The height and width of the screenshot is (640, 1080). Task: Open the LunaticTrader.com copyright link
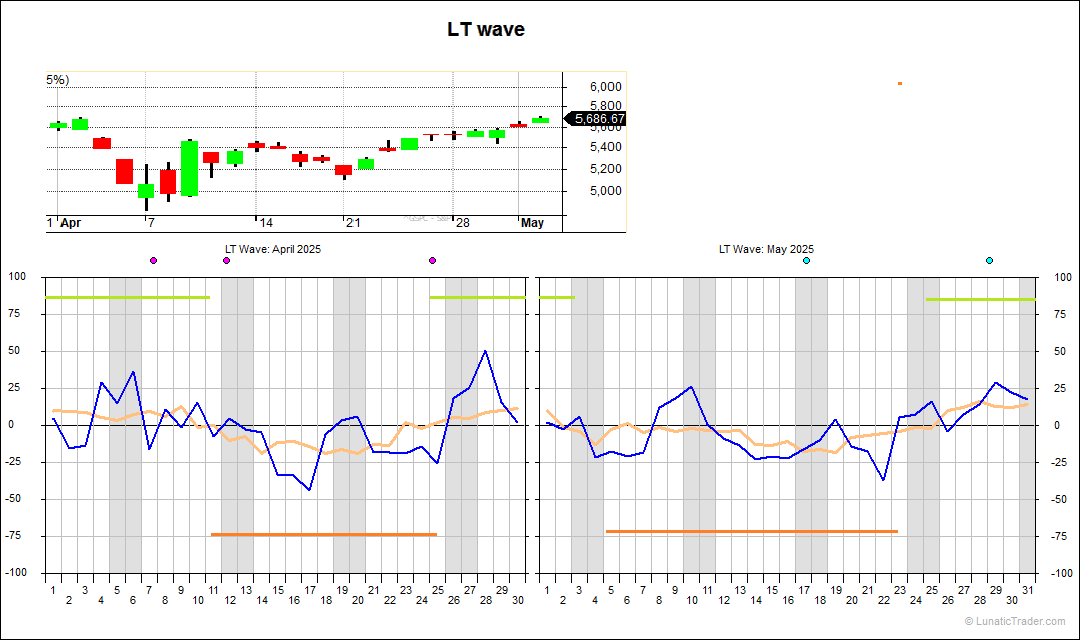tap(1017, 621)
